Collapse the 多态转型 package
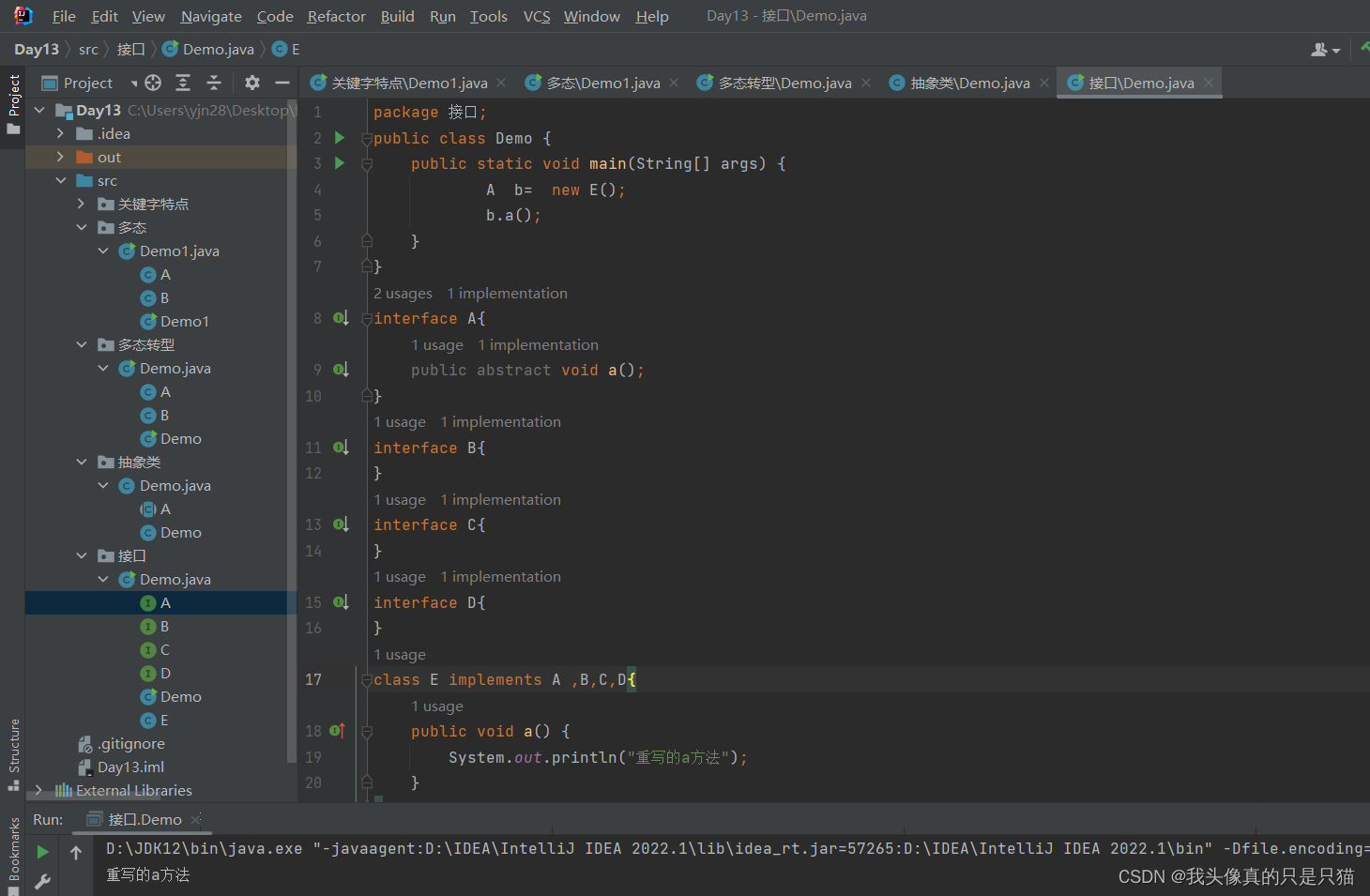This screenshot has height=896, width=1370. tap(81, 344)
